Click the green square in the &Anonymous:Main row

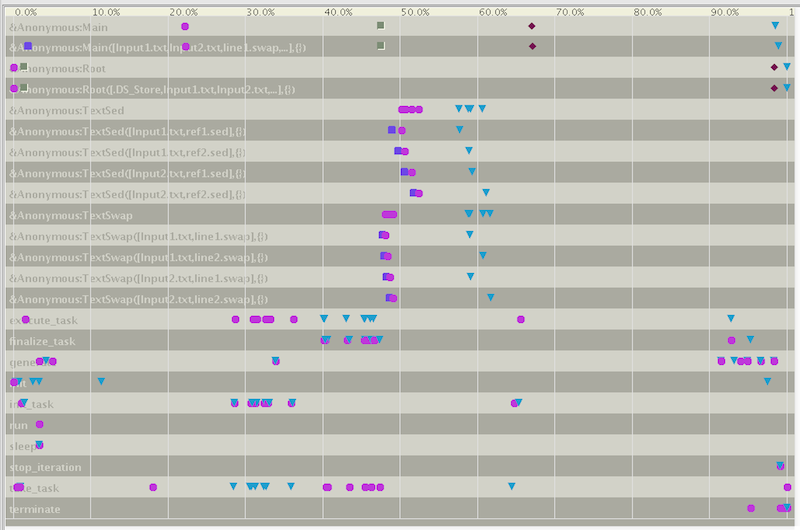pos(380,26)
